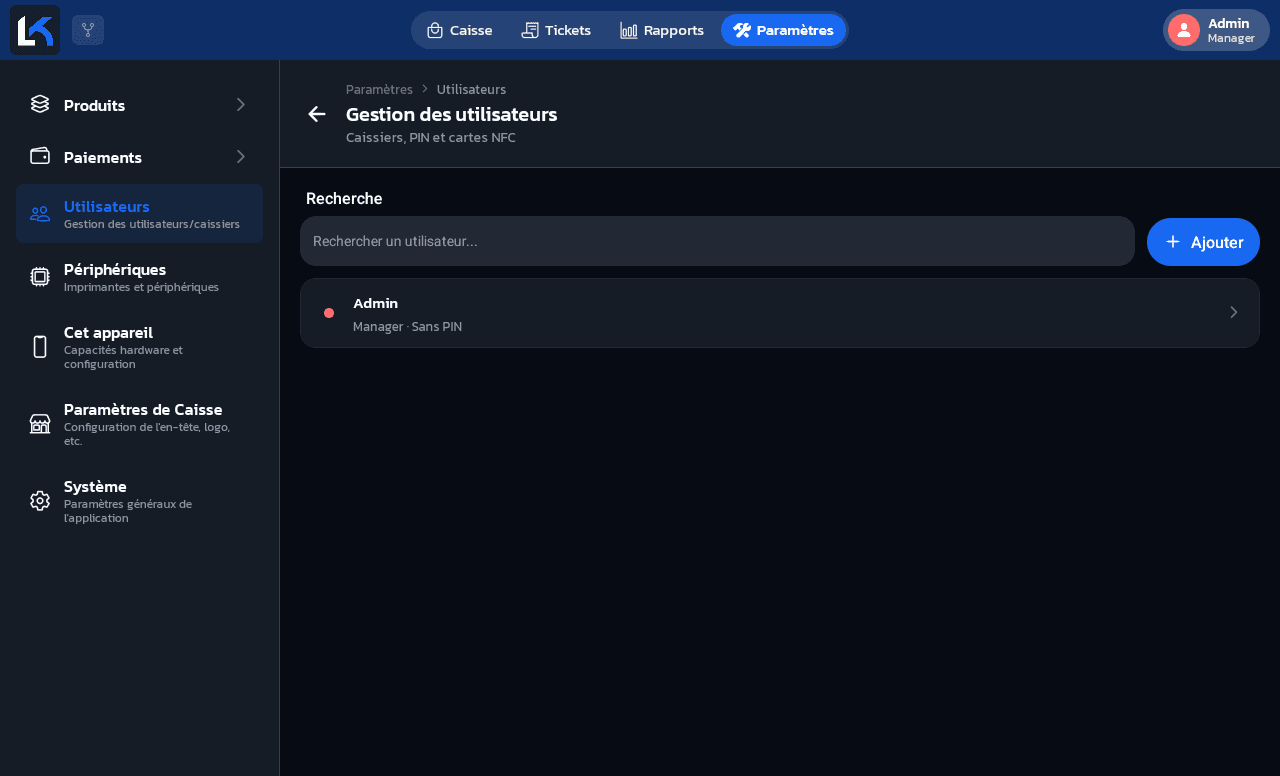Open the Caisse tab
The image size is (1280, 776).
460,30
